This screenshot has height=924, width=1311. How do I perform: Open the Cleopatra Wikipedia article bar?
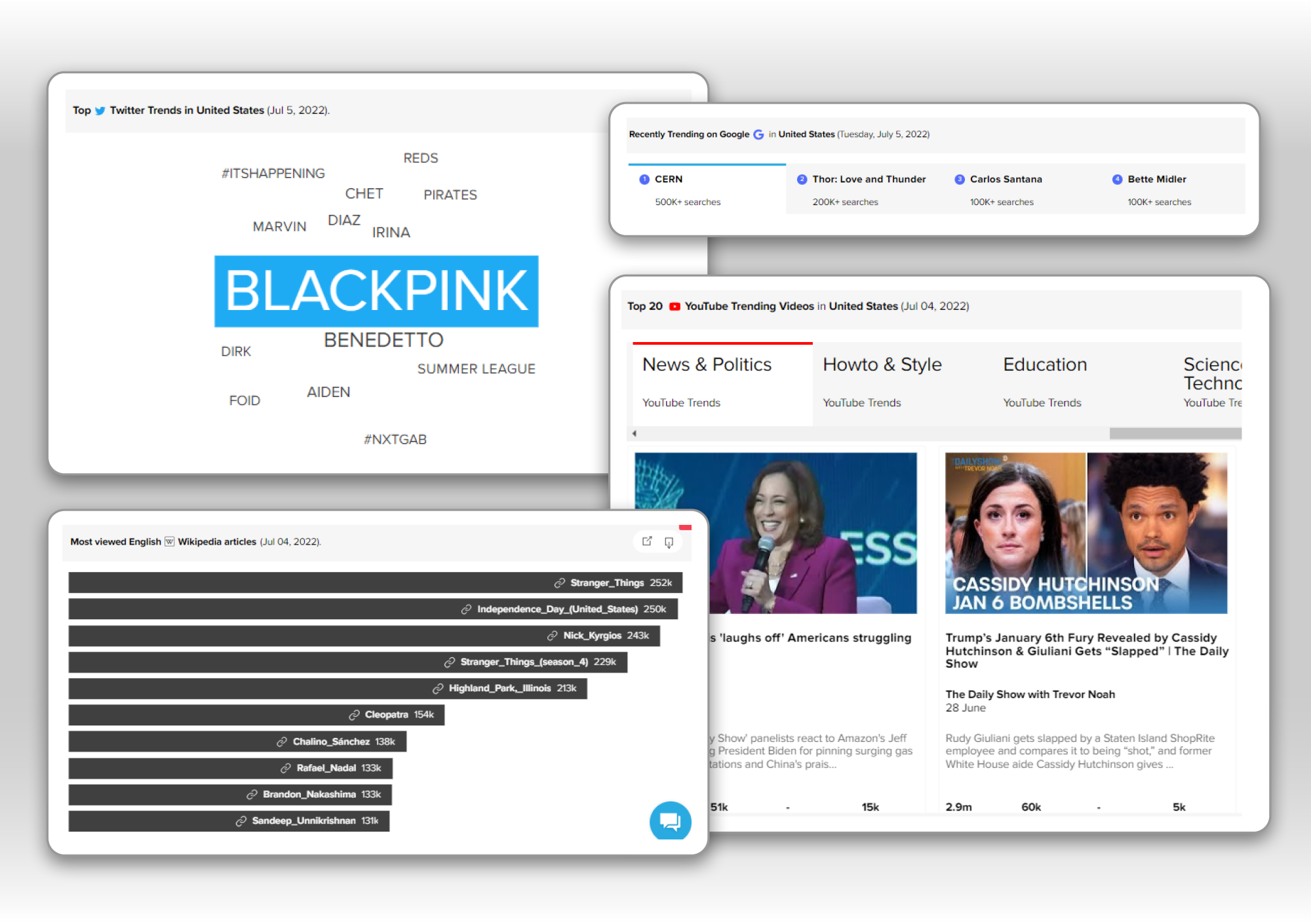coord(256,715)
